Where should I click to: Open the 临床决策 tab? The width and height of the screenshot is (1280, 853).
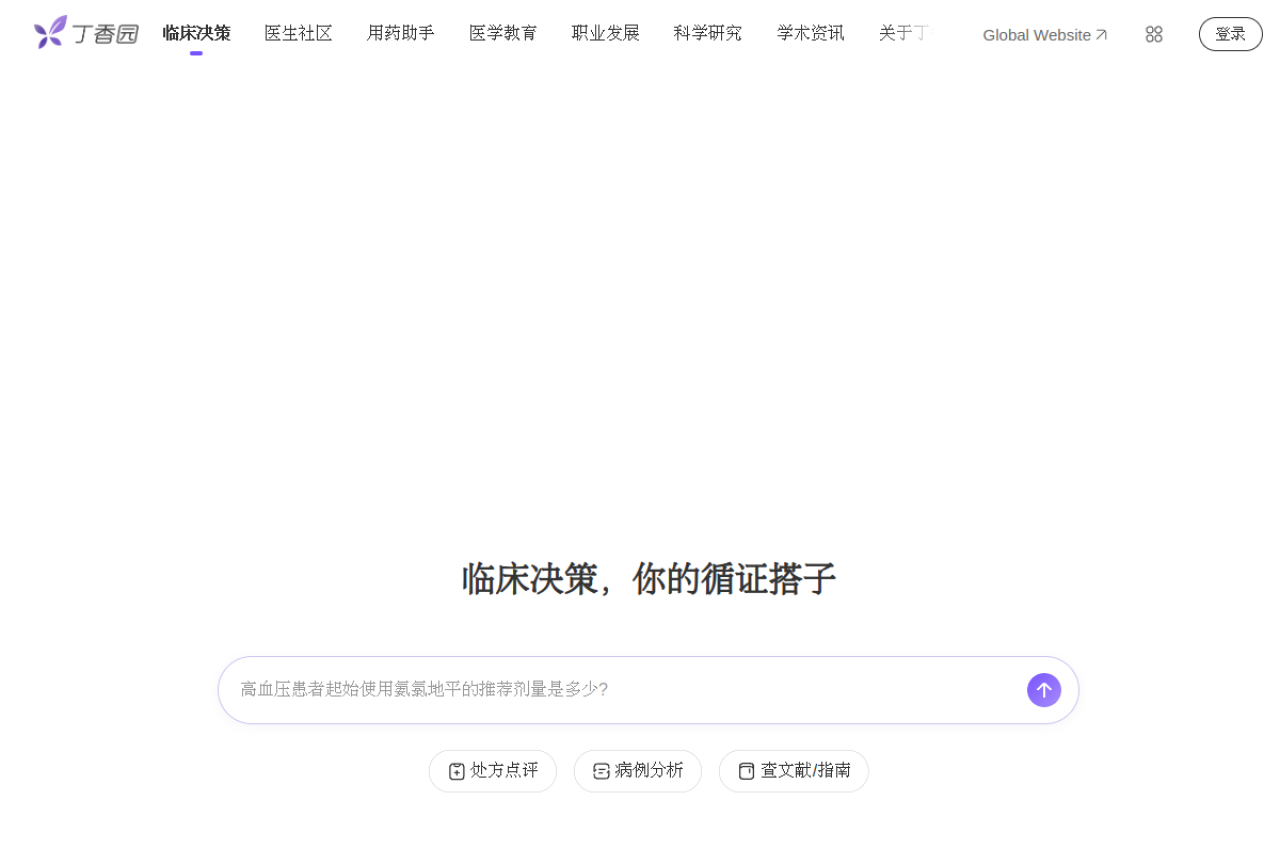[196, 33]
